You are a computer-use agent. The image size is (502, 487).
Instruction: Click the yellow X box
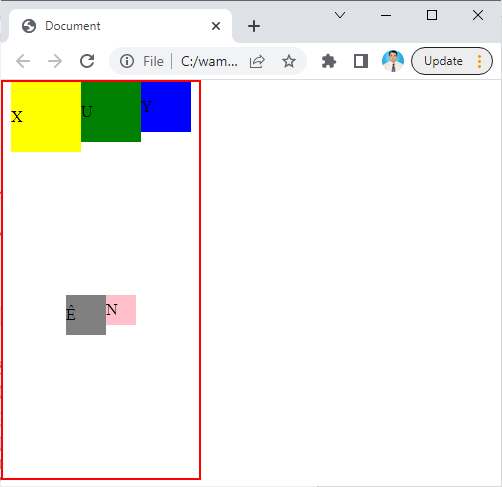click(x=46, y=117)
